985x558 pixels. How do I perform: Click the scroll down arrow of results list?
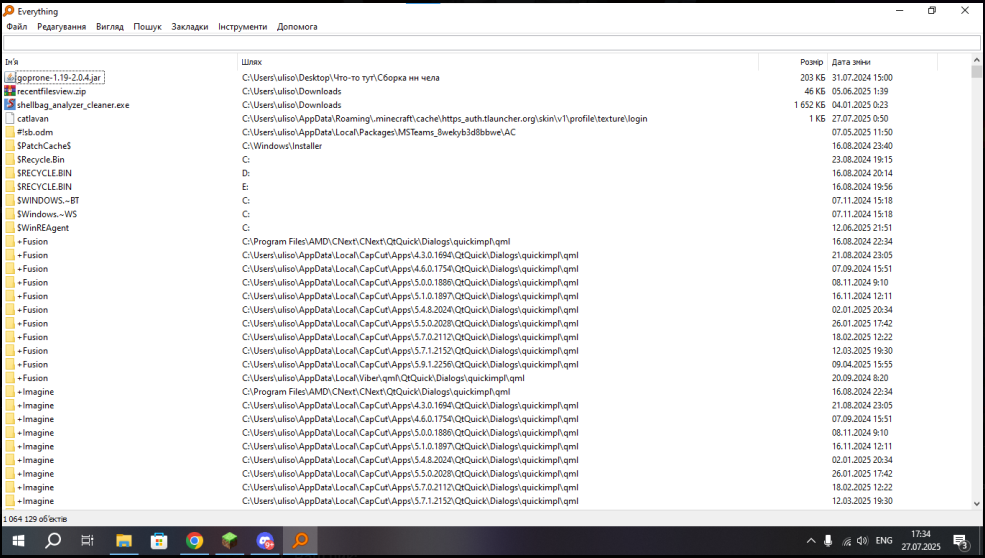pyautogui.click(x=976, y=503)
